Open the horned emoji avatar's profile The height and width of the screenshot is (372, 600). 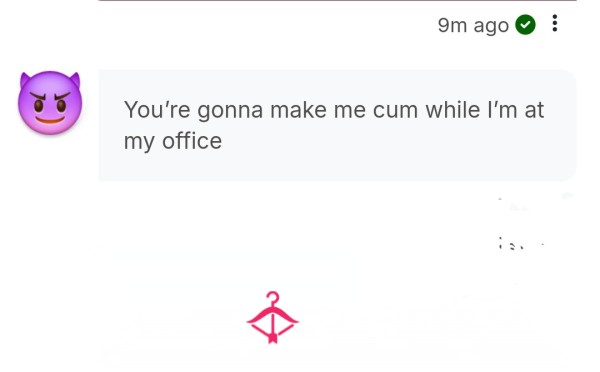(x=50, y=103)
